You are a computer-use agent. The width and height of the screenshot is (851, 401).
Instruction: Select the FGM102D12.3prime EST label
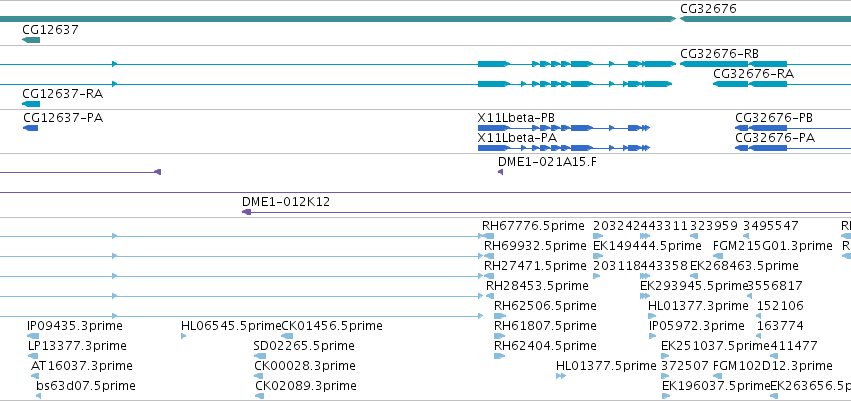(x=772, y=366)
